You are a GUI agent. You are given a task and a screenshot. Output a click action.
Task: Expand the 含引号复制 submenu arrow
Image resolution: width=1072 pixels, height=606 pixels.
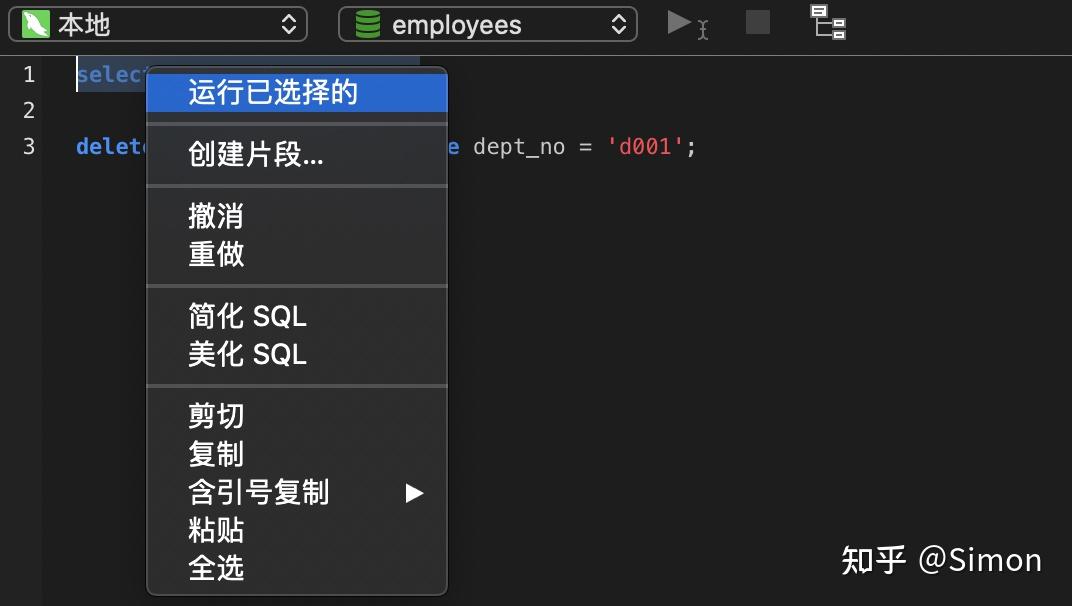tap(414, 492)
